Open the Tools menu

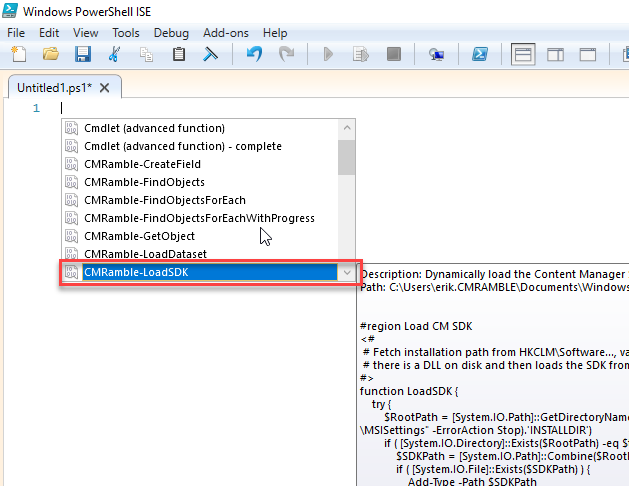click(x=126, y=33)
